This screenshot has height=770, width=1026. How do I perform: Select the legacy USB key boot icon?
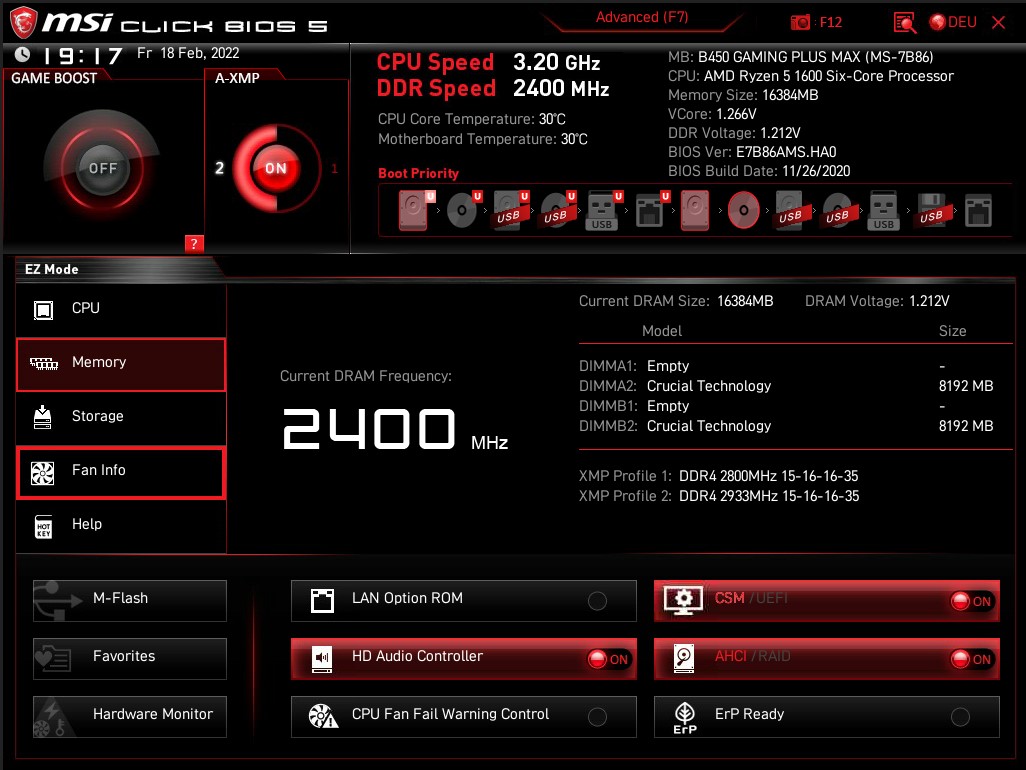pos(883,210)
